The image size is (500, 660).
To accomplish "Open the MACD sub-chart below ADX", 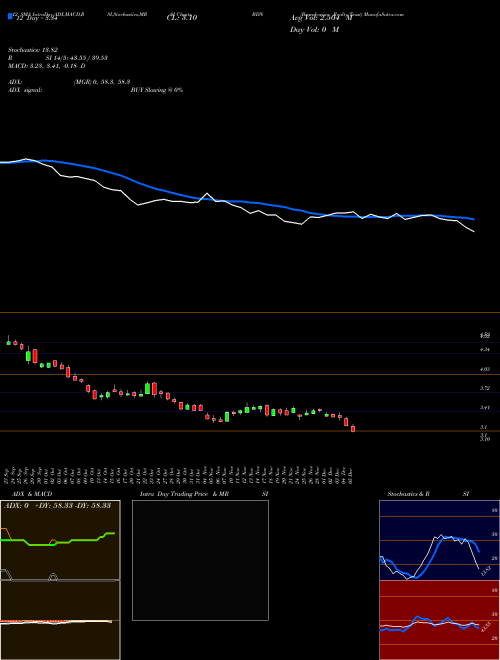I will 60,620.
